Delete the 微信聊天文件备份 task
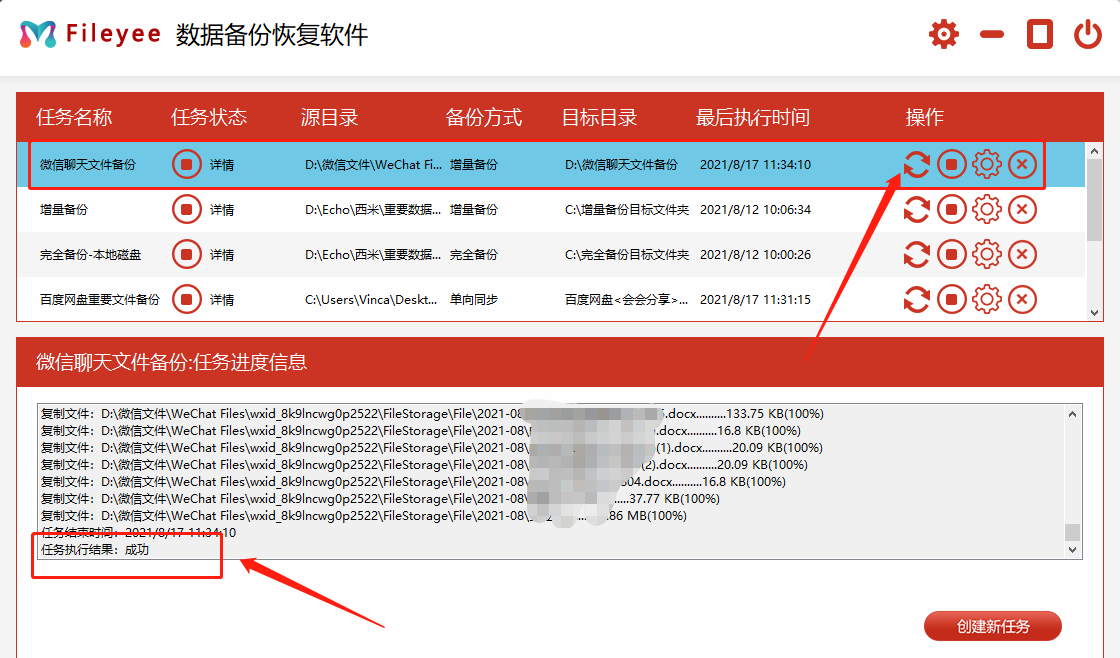This screenshot has width=1120, height=658. point(1021,164)
